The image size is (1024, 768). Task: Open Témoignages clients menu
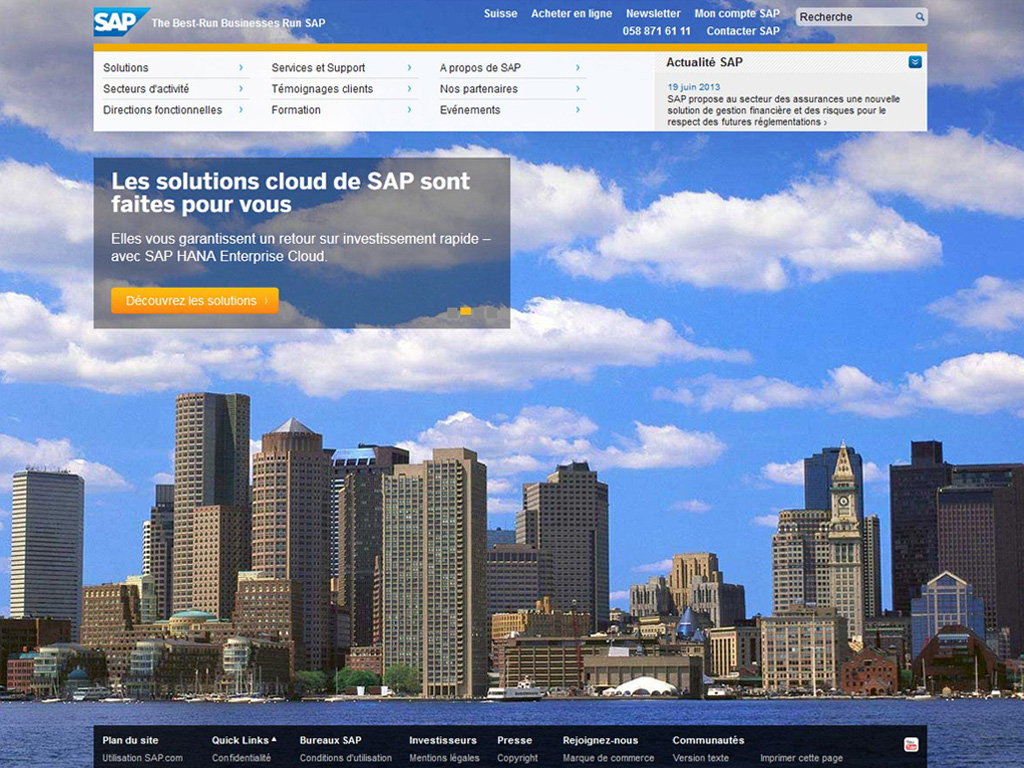coord(322,89)
